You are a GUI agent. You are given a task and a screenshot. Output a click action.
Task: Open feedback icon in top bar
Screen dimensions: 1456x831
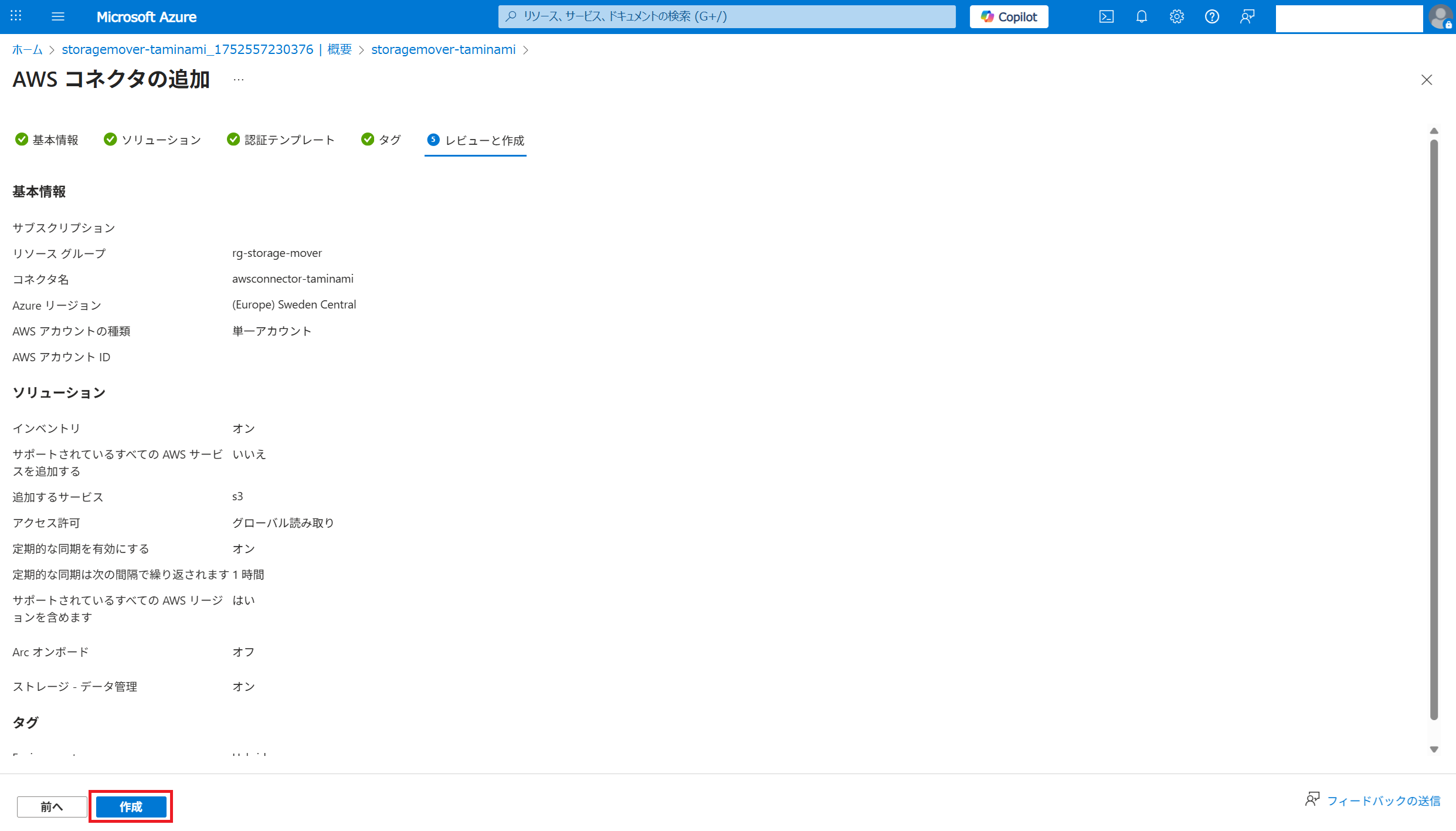(x=1247, y=16)
